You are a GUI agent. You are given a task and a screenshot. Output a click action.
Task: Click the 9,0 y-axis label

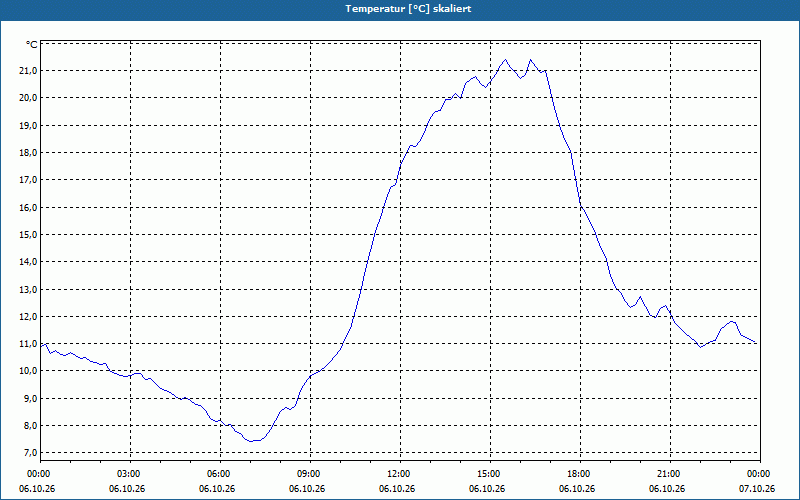click(30, 398)
